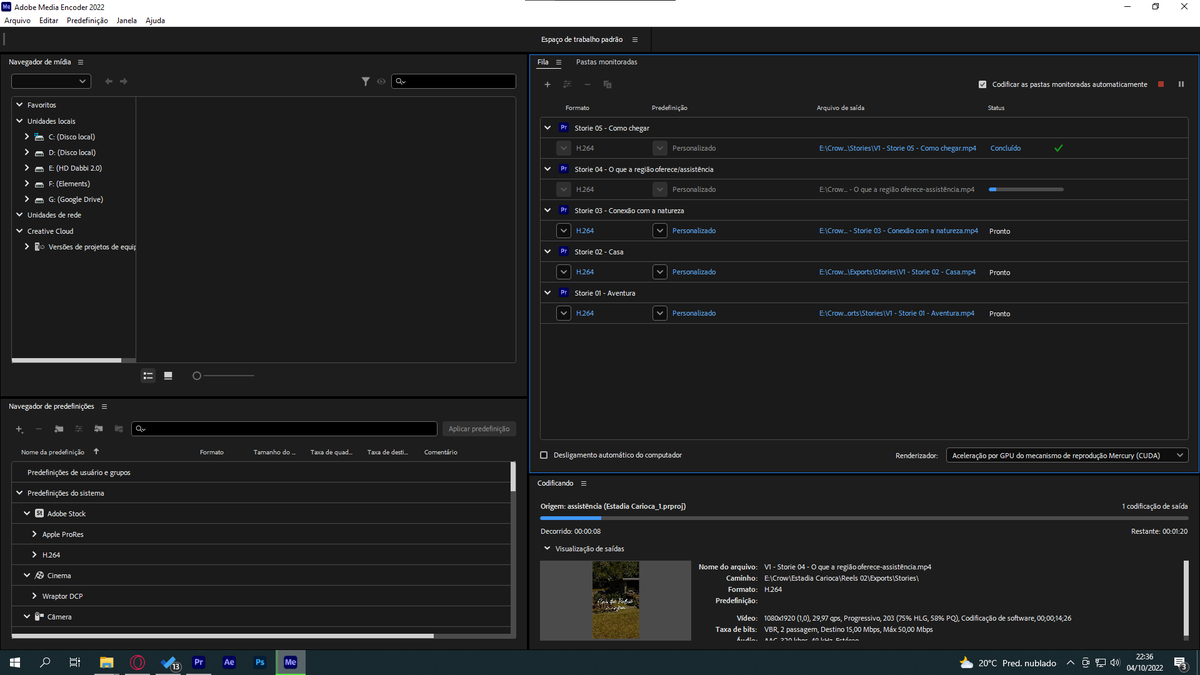
Task: Click the H.264 format link for Storie 02
Action: point(585,272)
